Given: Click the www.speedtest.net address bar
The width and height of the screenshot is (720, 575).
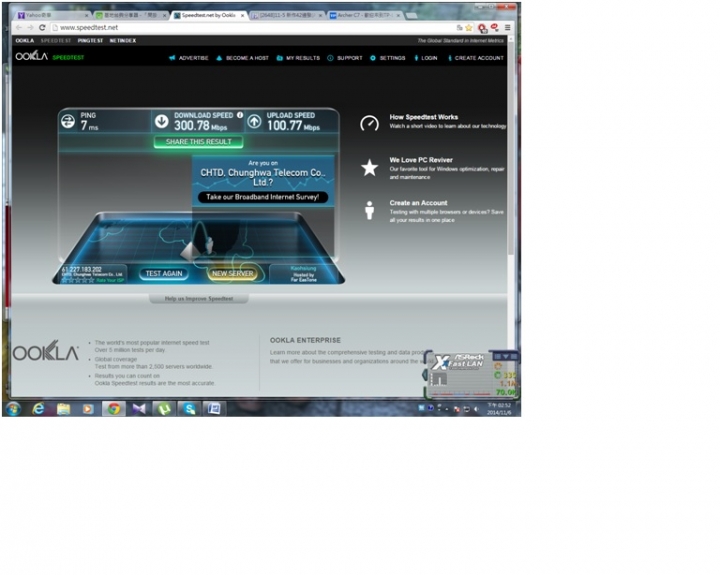Looking at the screenshot, I should pyautogui.click(x=253, y=28).
